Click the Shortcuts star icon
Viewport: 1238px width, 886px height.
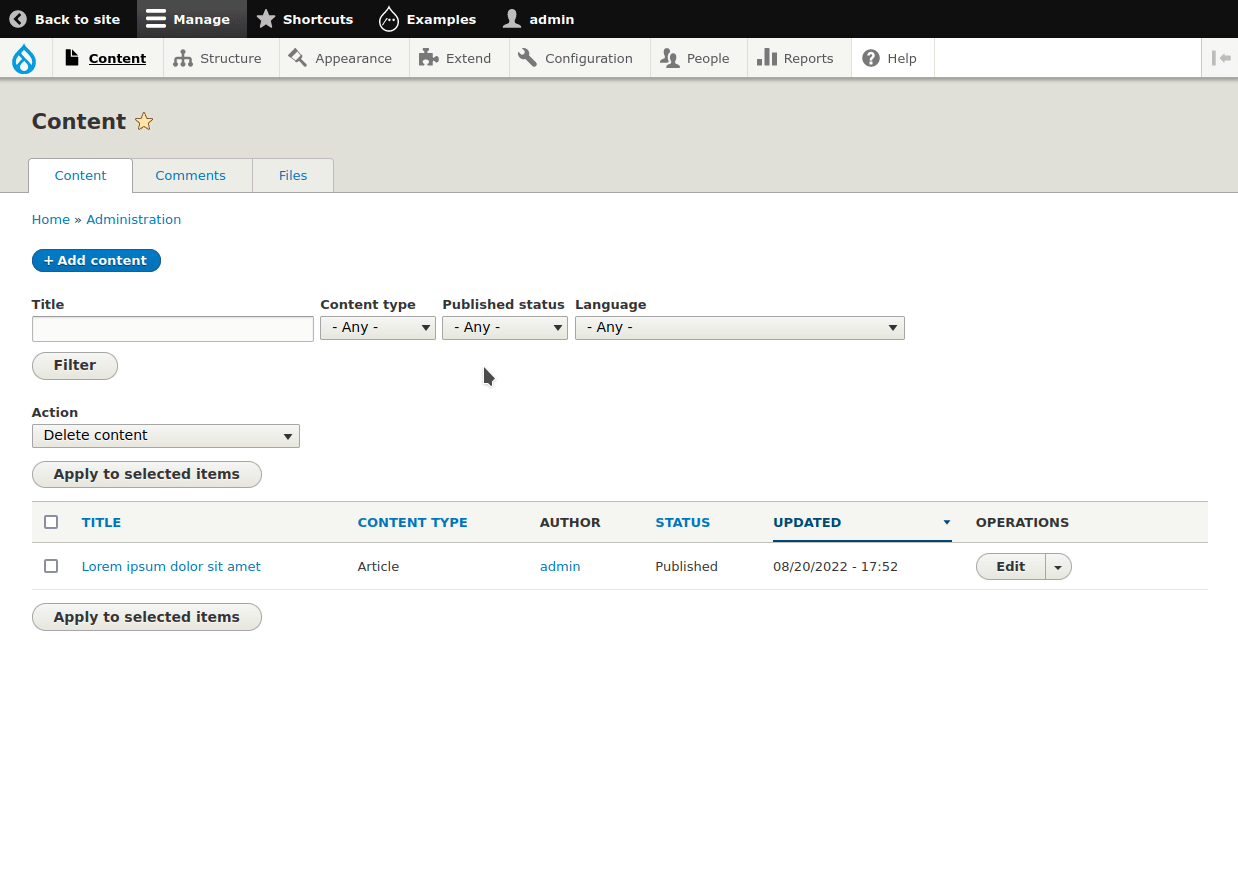pos(266,19)
